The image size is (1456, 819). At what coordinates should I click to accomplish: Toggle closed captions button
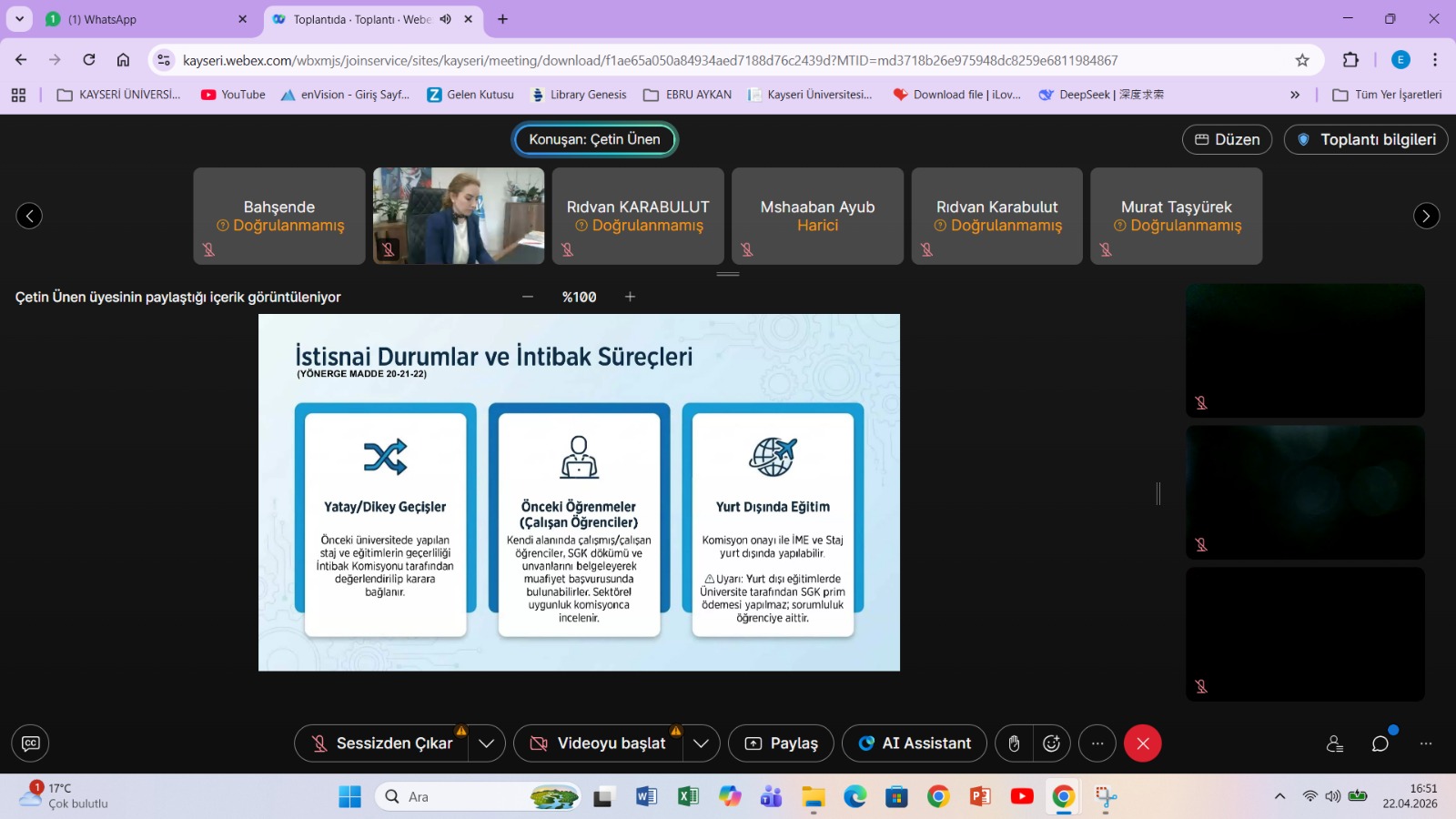(30, 743)
